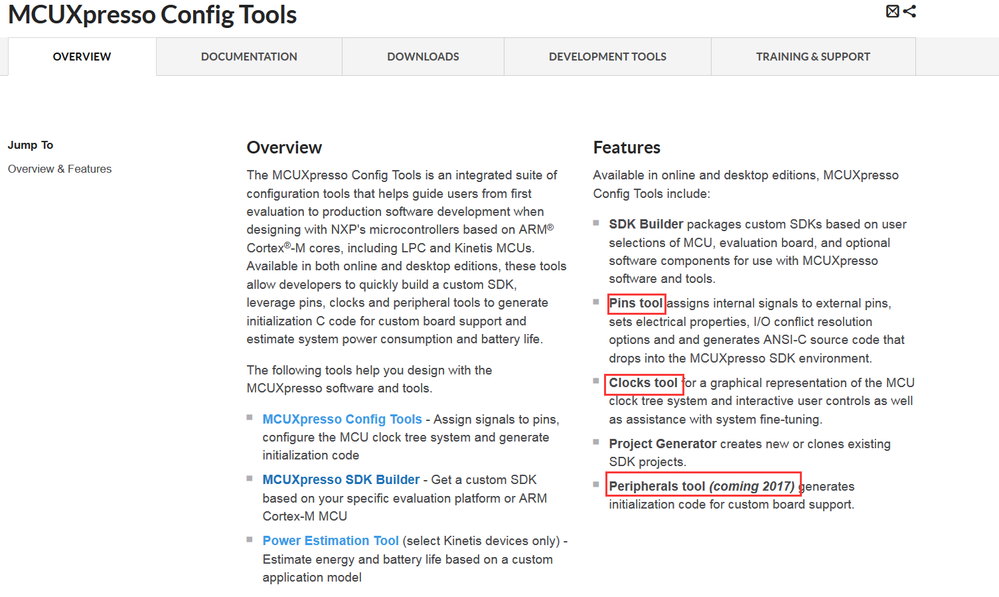Click the share icon
This screenshot has height=597, width=999.
coord(909,12)
